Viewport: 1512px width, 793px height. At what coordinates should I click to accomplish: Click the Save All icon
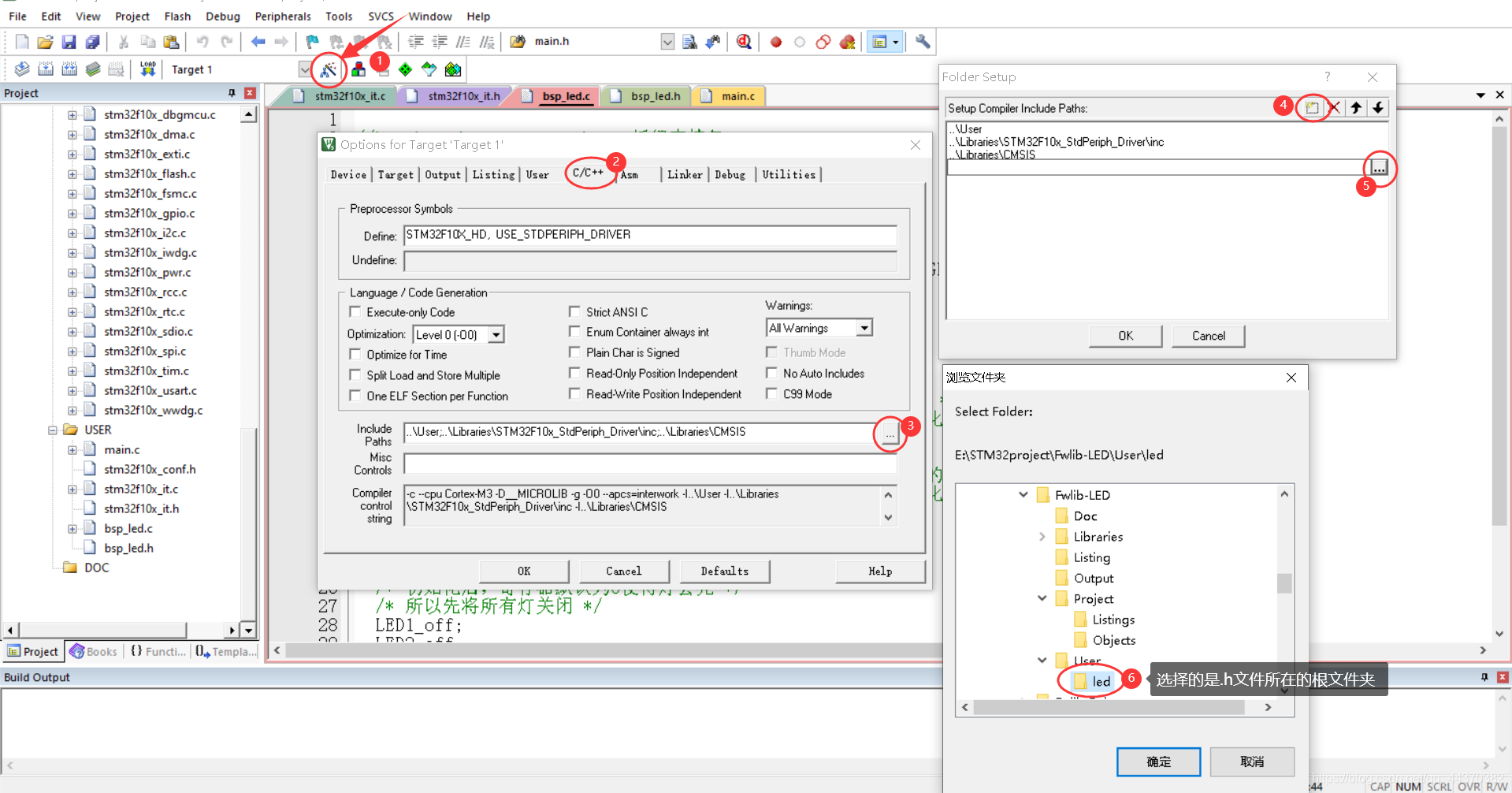92,42
